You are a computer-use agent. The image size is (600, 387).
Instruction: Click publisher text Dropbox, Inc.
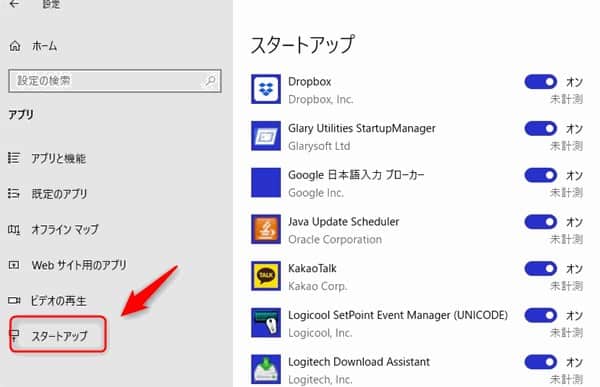pyautogui.click(x=321, y=100)
